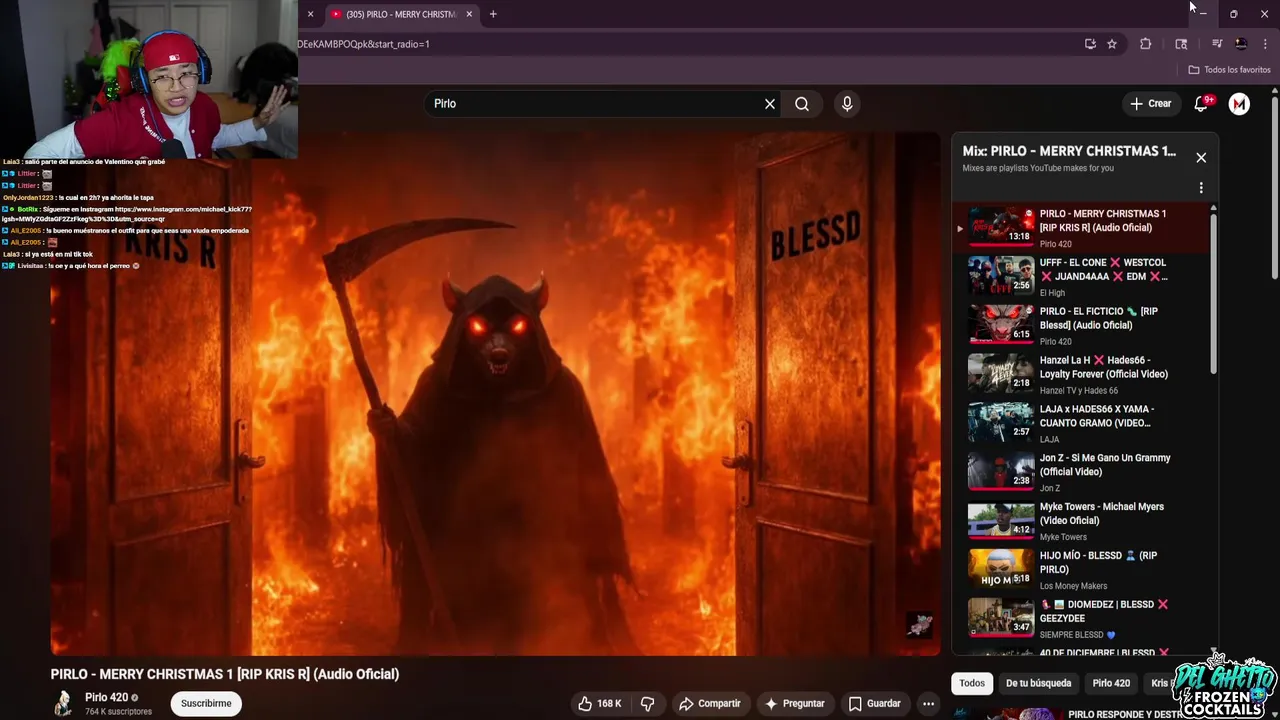
Task: Play Hanzel La H Loyalty Forever video
Action: 1080,375
